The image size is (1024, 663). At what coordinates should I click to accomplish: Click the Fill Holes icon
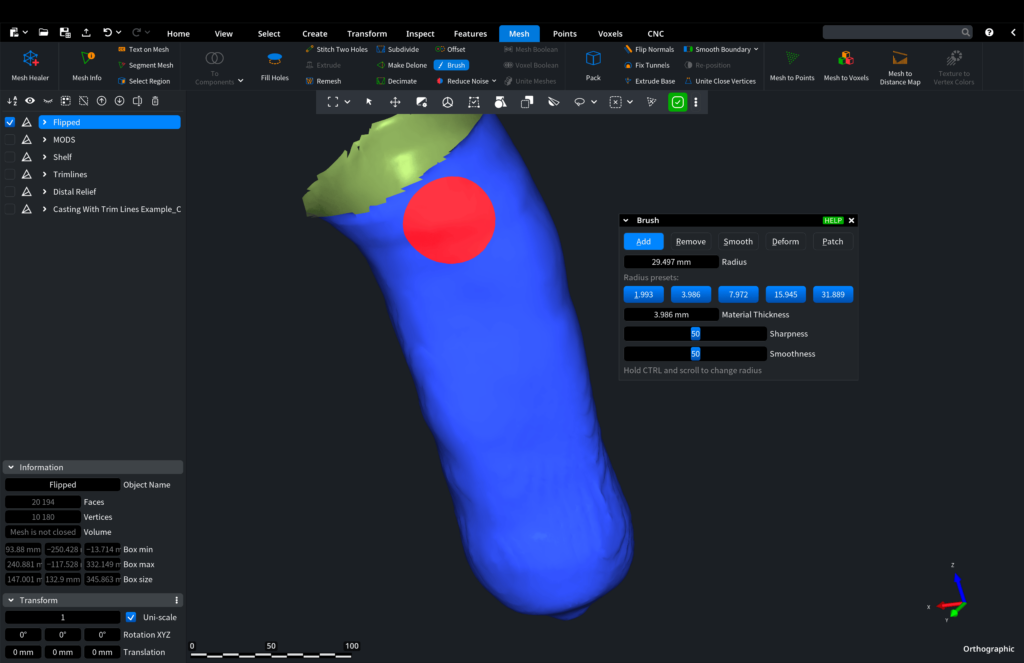point(274,64)
